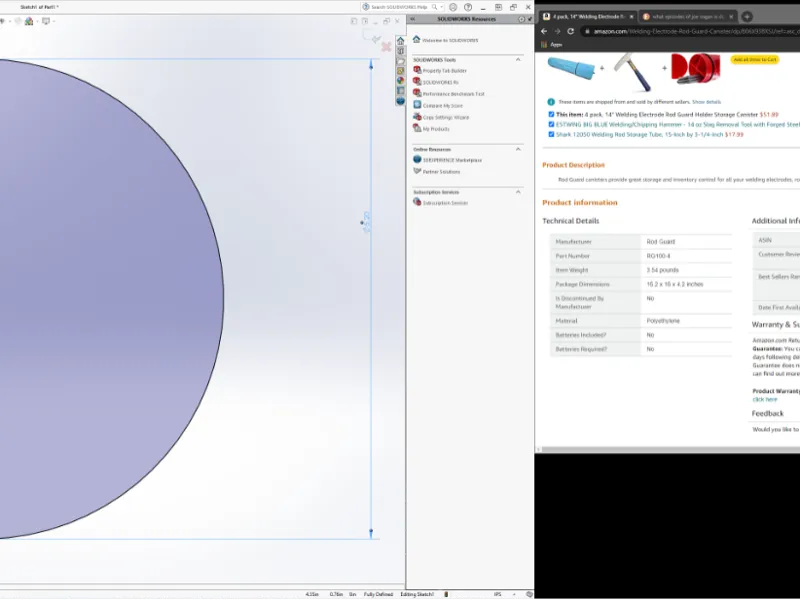Viewport: 800px width, 600px height.
Task: Uncheck the 'This item: 4 pack' checkbox
Action: point(551,114)
